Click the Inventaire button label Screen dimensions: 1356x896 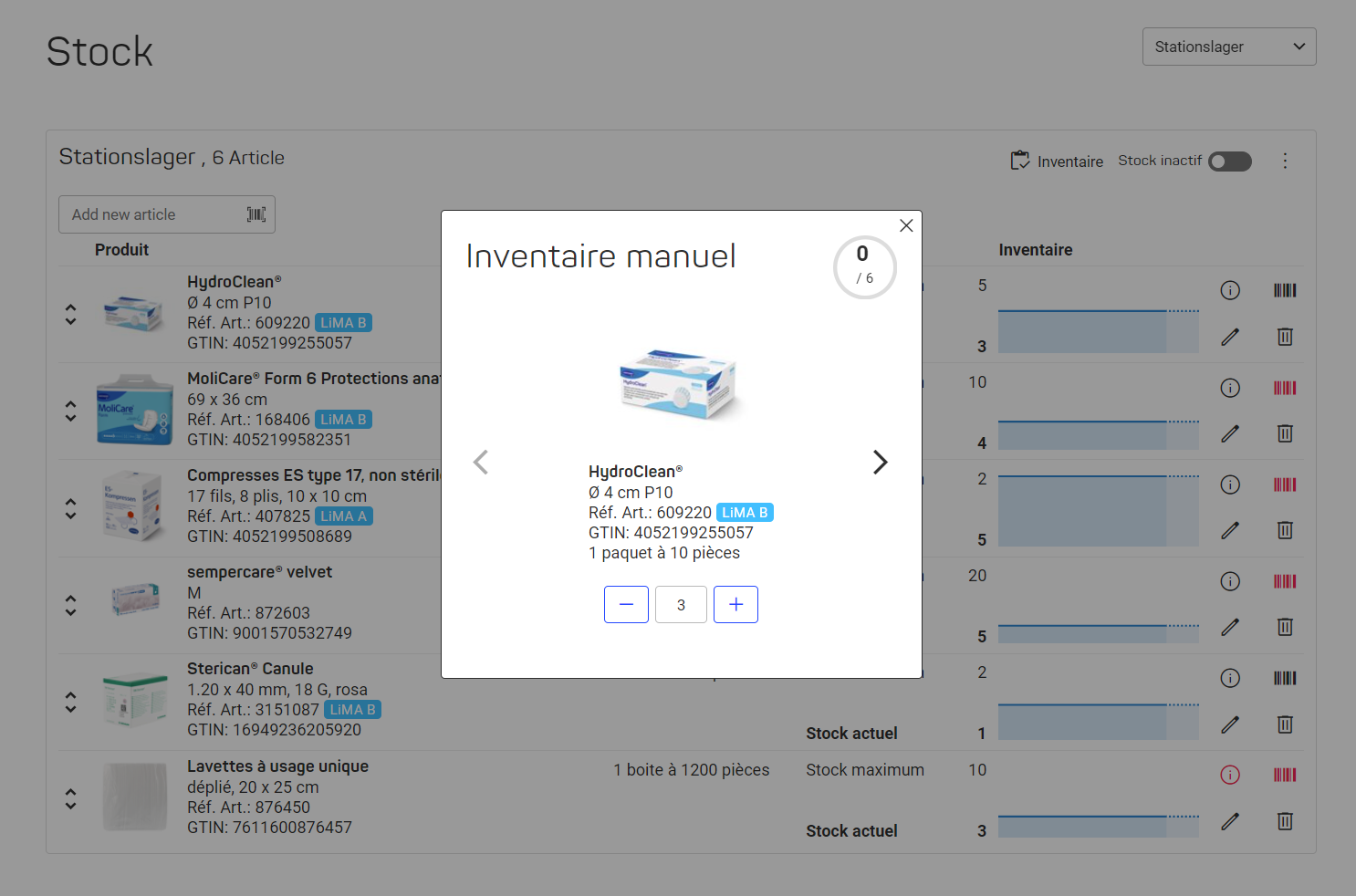pos(1070,161)
